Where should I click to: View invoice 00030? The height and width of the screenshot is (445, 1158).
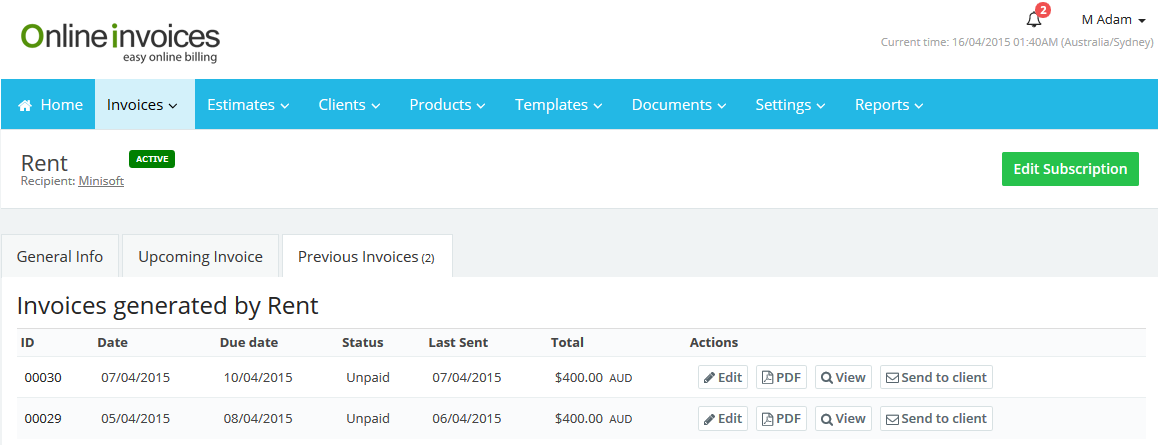pos(843,378)
